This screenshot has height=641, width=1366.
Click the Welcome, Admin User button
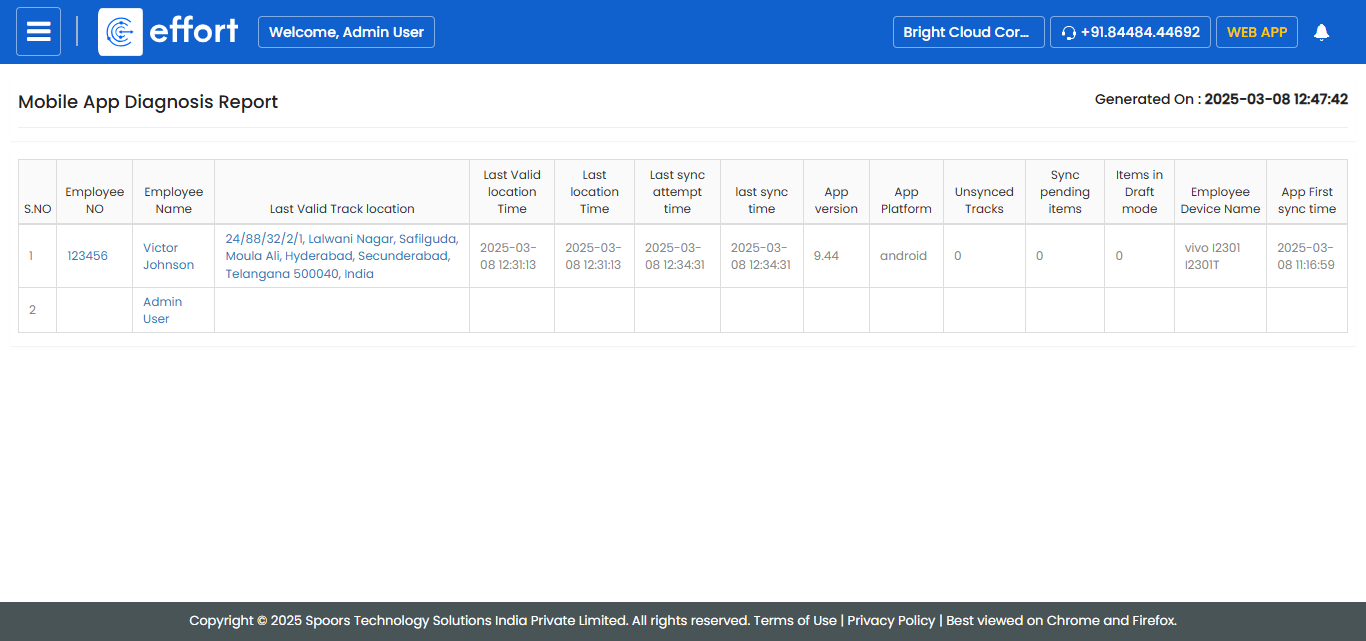pyautogui.click(x=346, y=32)
